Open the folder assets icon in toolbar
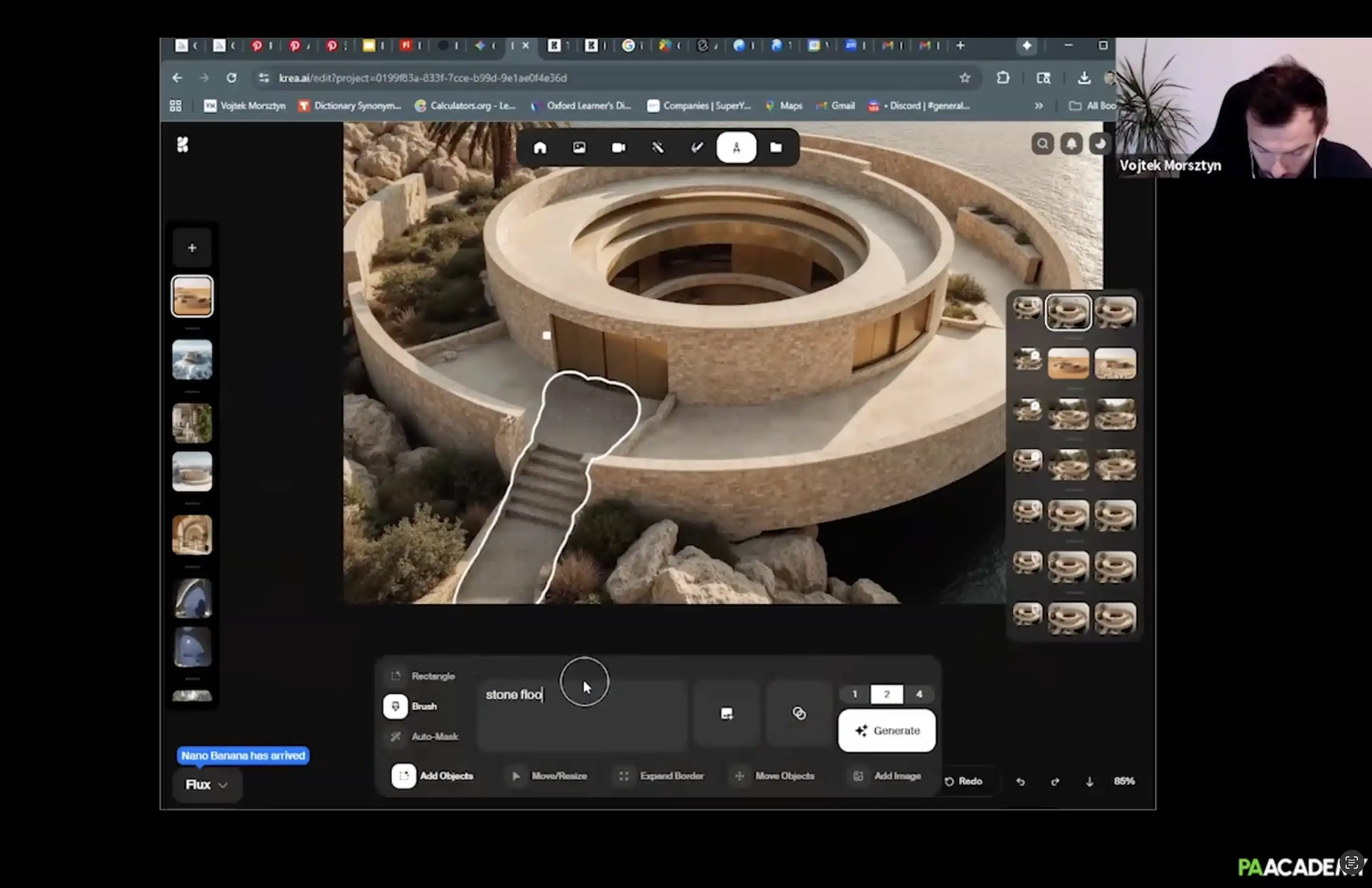Image resolution: width=1372 pixels, height=888 pixels. pyautogui.click(x=776, y=148)
